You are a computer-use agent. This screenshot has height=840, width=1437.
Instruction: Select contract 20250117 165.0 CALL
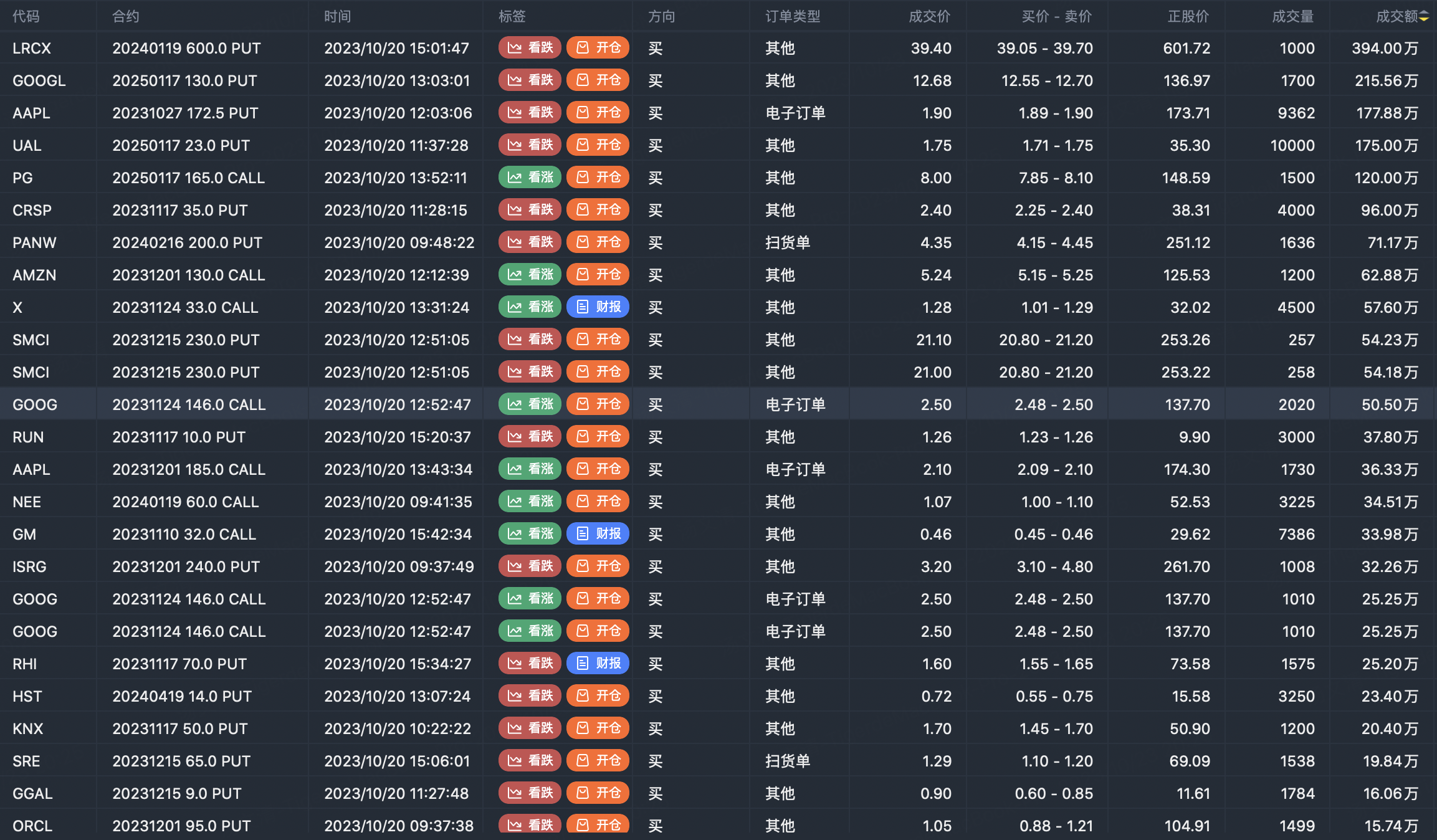click(x=189, y=178)
